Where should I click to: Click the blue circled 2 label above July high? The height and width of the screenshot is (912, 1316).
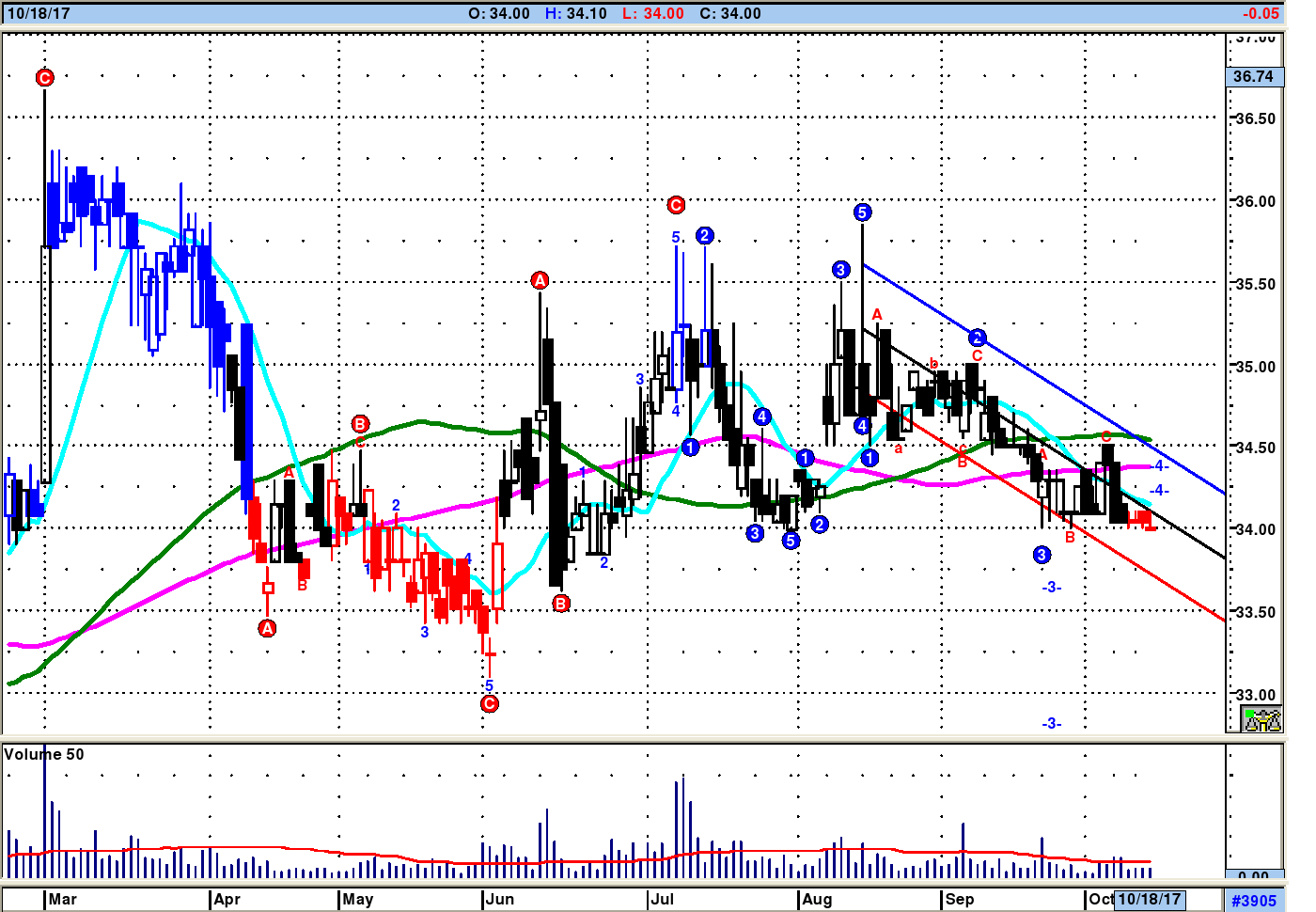point(705,235)
